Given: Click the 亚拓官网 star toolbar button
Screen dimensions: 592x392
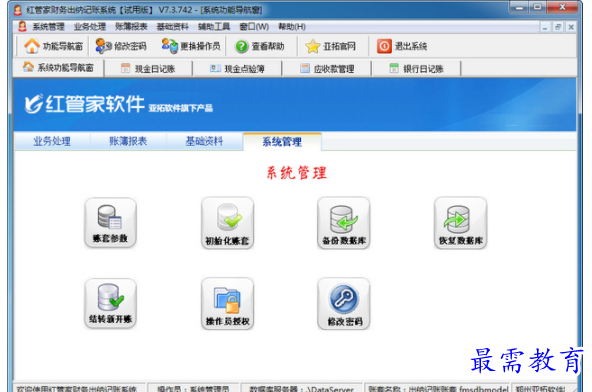Looking at the screenshot, I should (330, 46).
